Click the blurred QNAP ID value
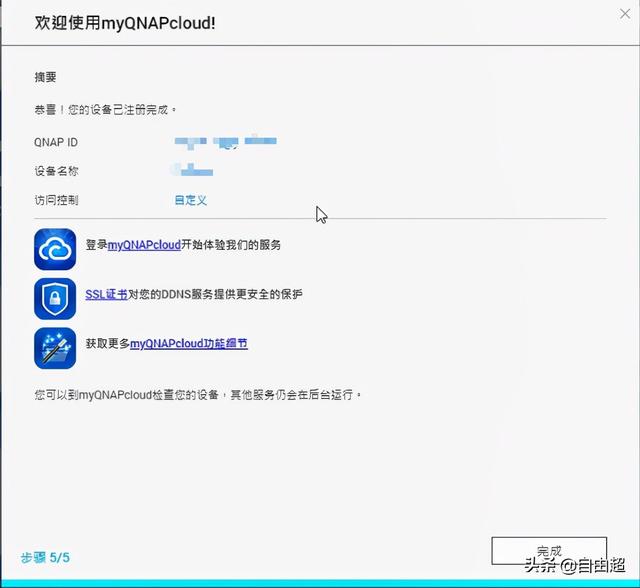640x588 pixels. [x=226, y=142]
